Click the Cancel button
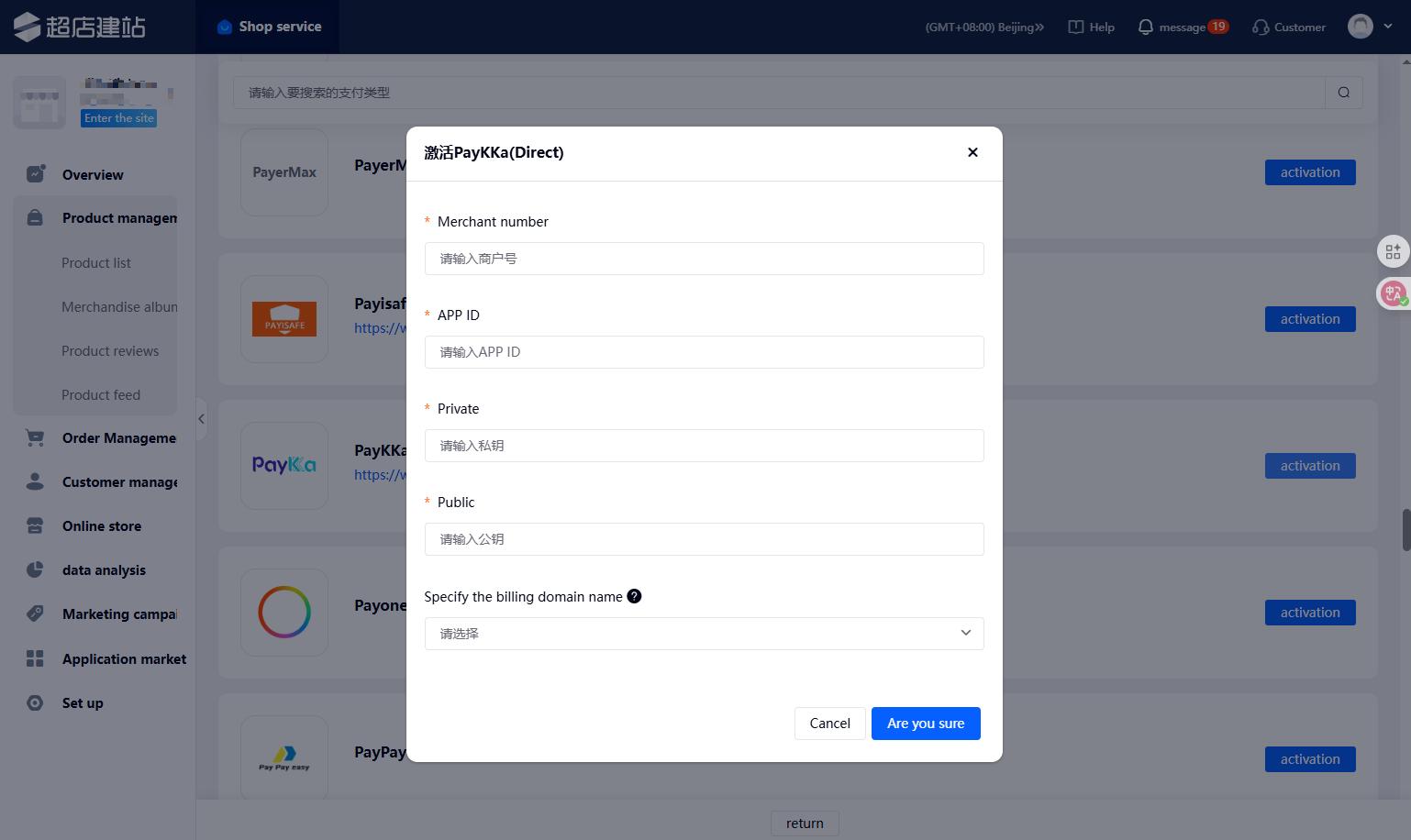The height and width of the screenshot is (840, 1411). click(829, 724)
